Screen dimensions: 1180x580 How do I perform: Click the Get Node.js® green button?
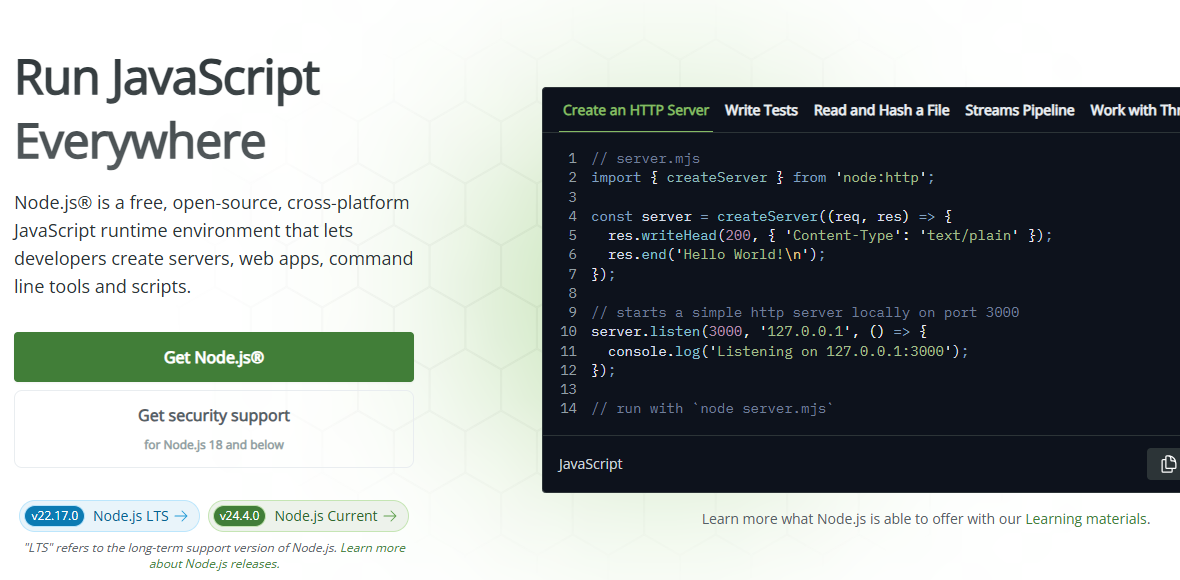coord(214,357)
